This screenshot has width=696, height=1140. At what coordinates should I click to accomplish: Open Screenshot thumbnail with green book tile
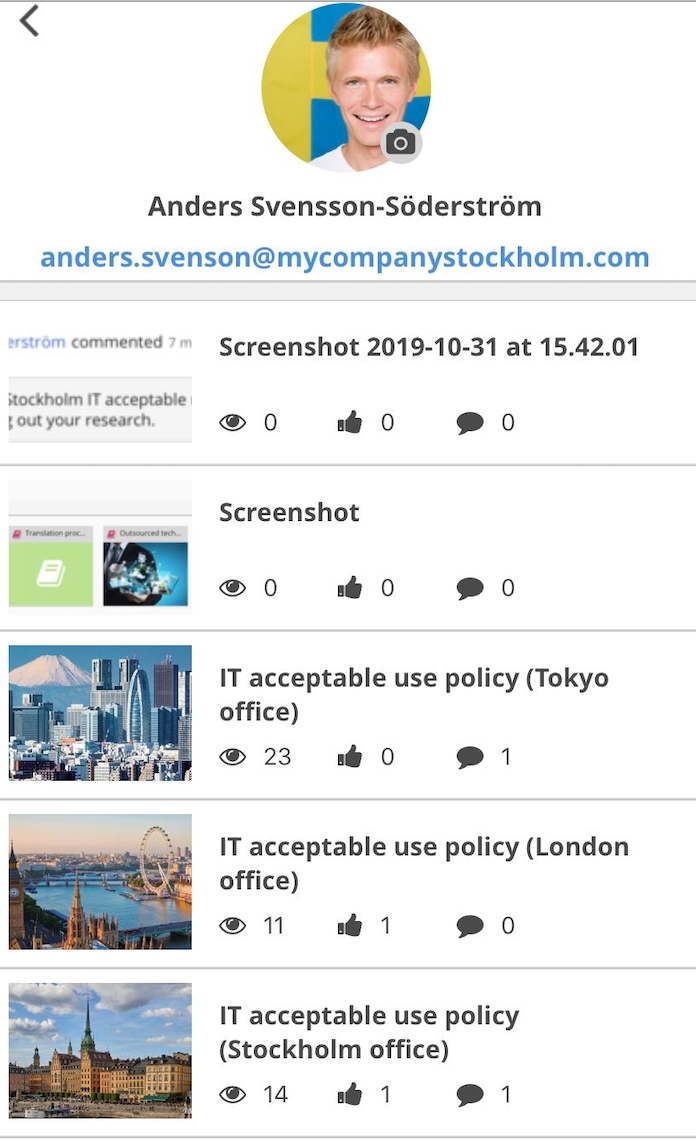pos(100,547)
